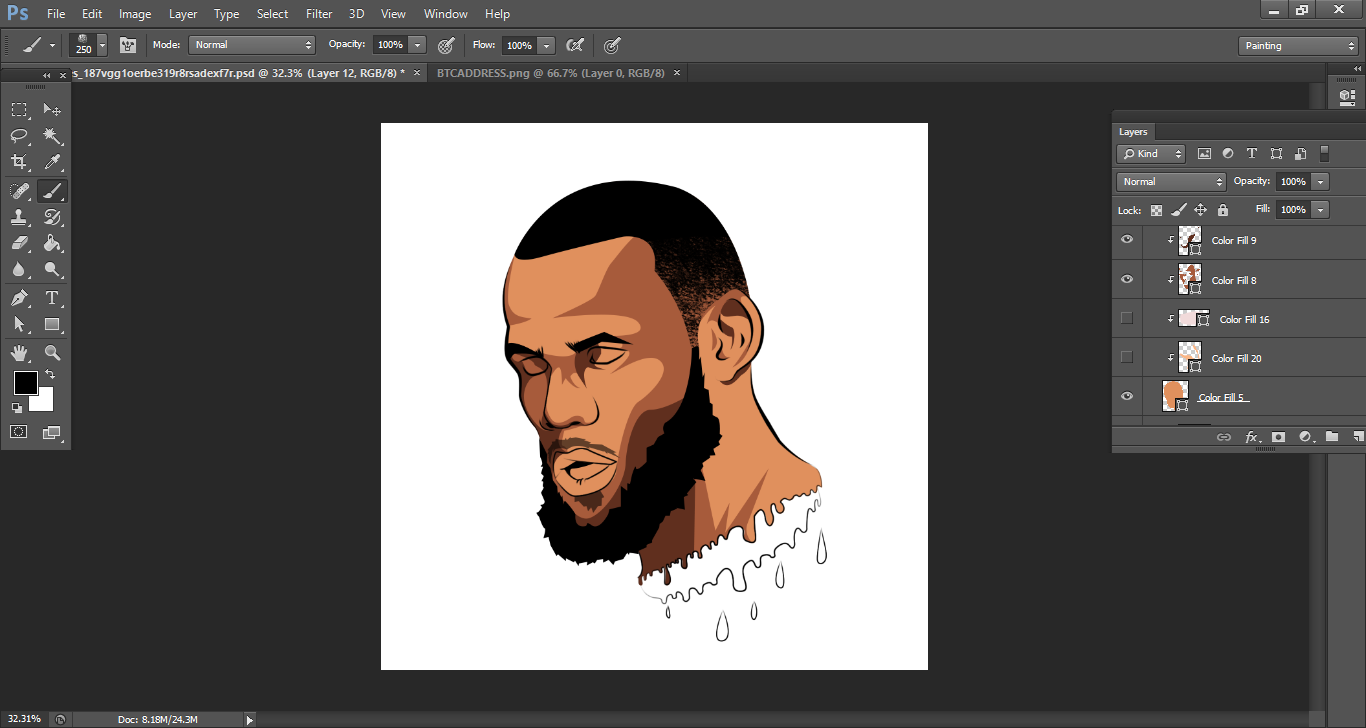Screen dimensions: 1366x728
Task: Select the Pen tool
Action: point(19,298)
